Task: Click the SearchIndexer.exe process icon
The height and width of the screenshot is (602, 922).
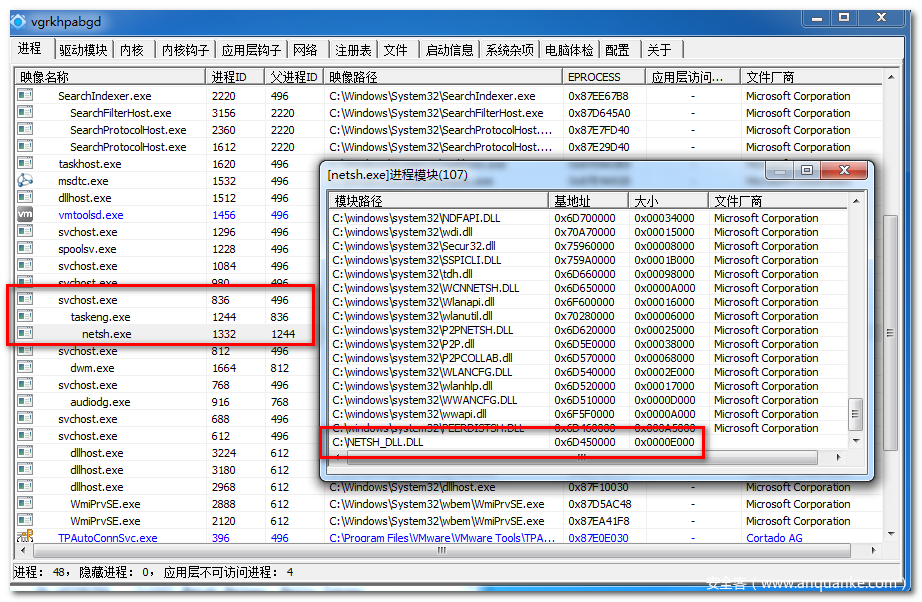Action: 25,96
